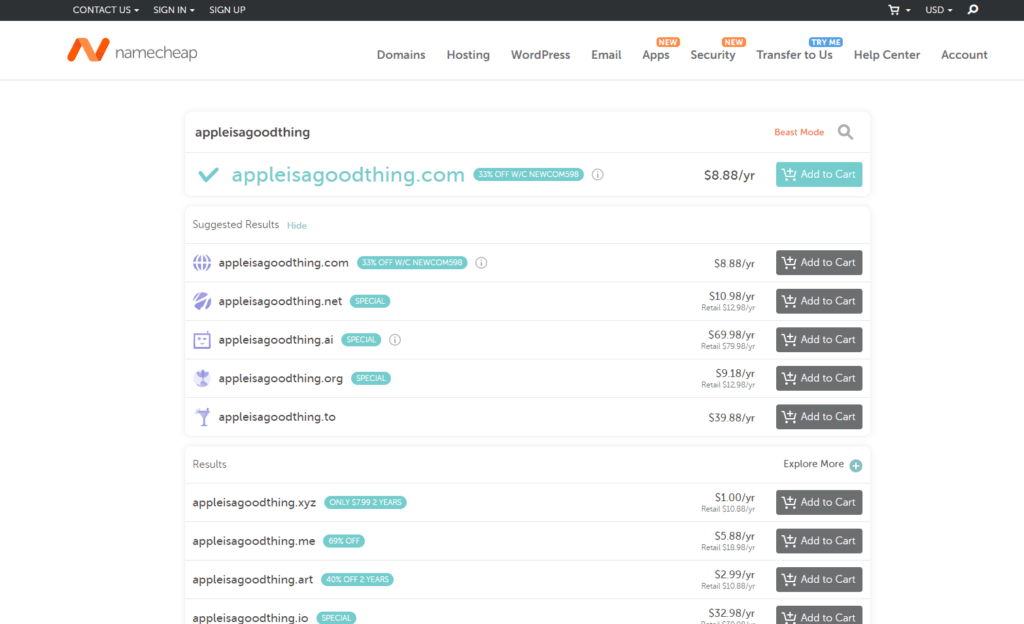This screenshot has height=624, width=1024.
Task: Expand the Contact Us dropdown
Action: pos(105,10)
